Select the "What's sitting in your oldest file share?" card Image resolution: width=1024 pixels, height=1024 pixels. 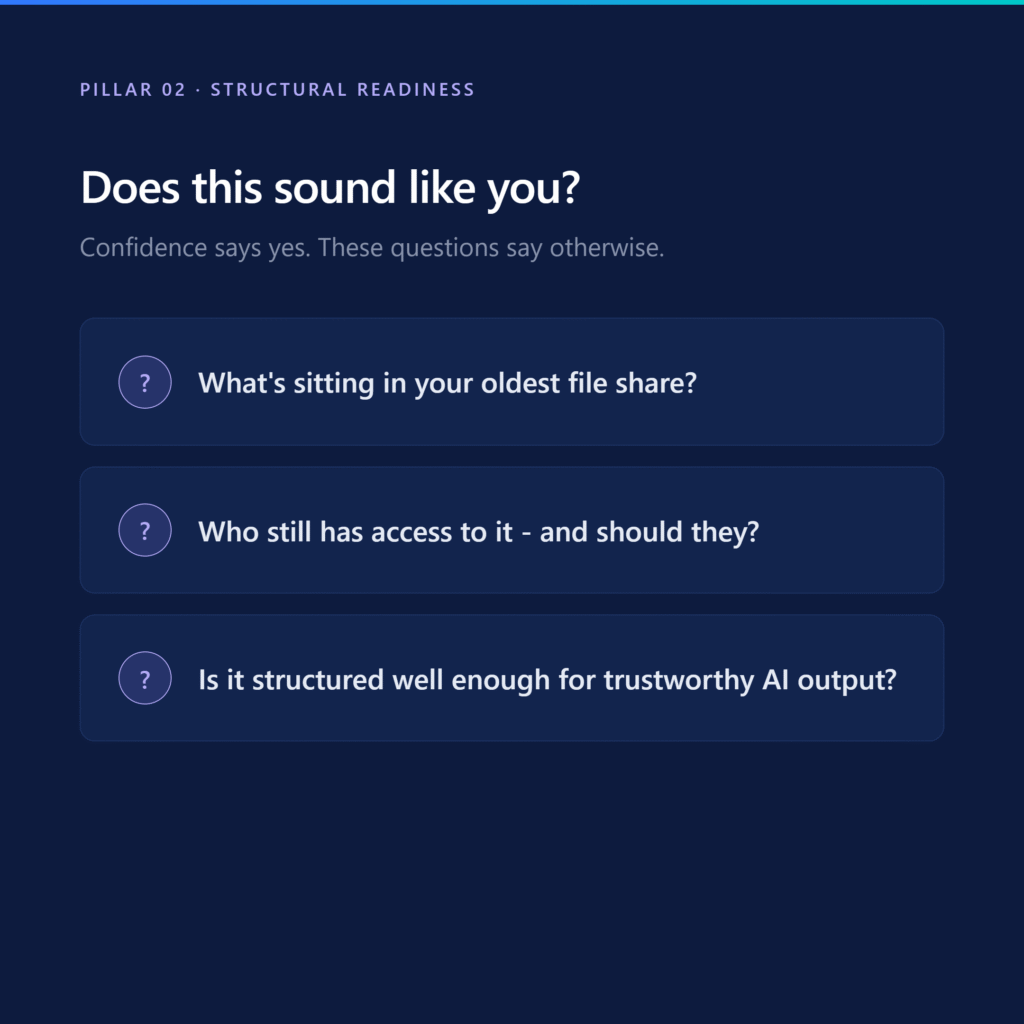click(x=512, y=382)
